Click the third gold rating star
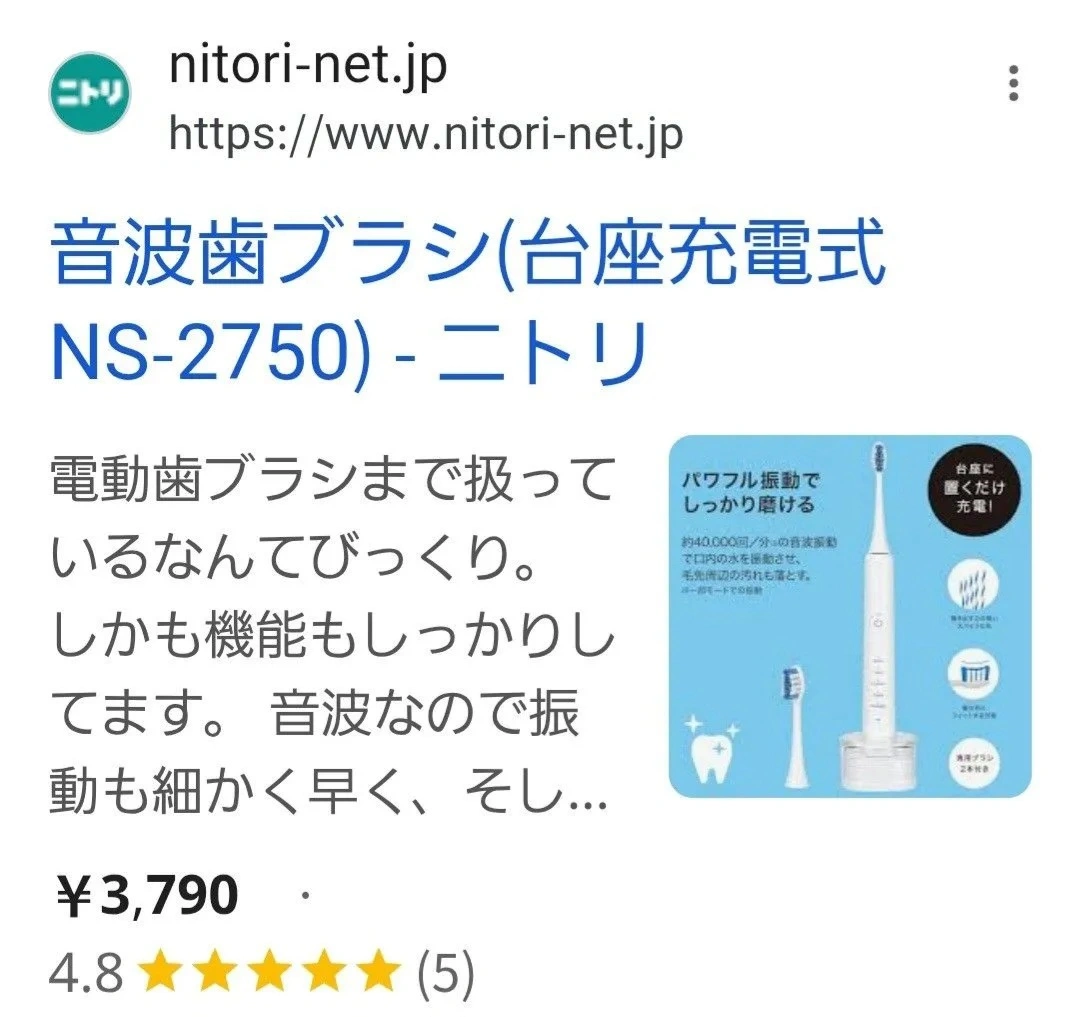This screenshot has height=1017, width=1073. click(269, 970)
